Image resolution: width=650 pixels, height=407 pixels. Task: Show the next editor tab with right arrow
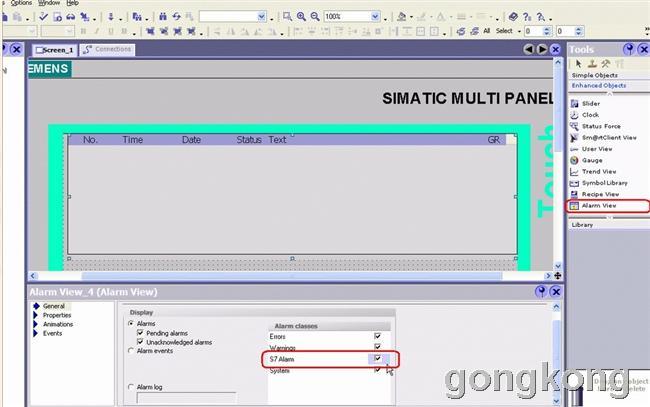[x=542, y=49]
